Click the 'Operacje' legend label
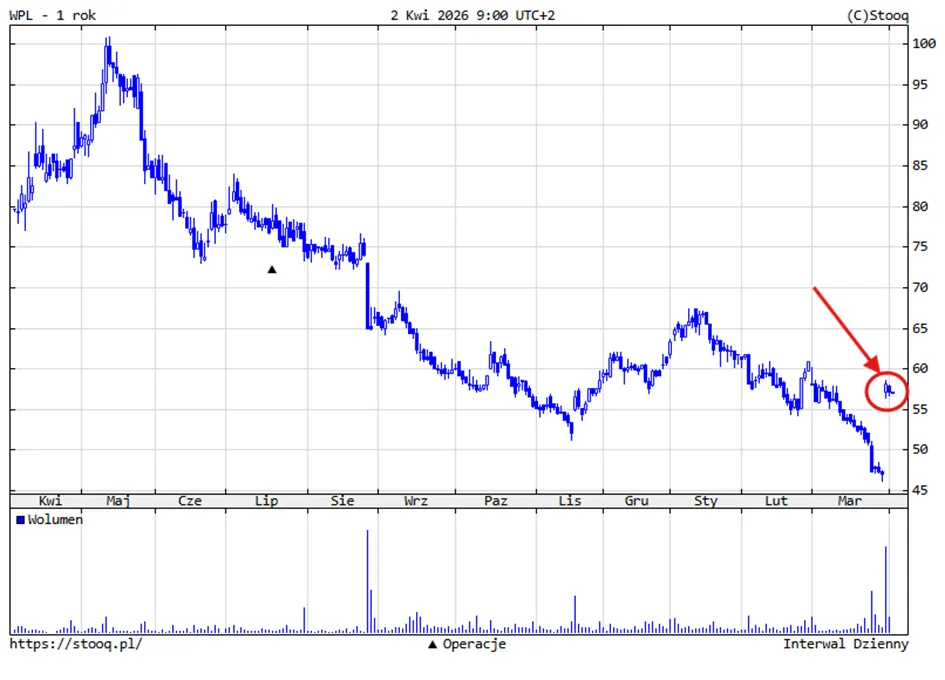The width and height of the screenshot is (945, 680). [474, 644]
